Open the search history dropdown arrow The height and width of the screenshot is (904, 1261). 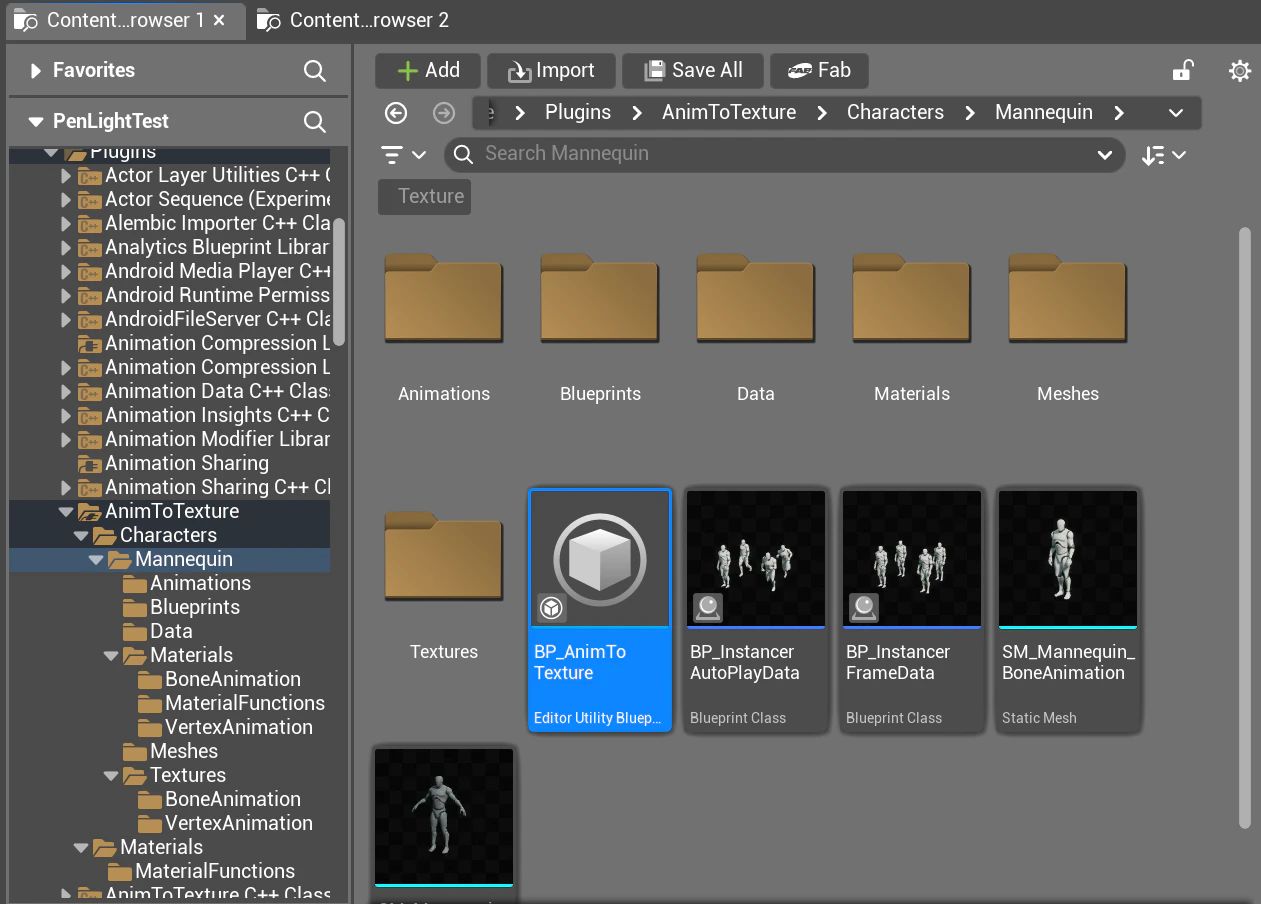coord(1105,155)
